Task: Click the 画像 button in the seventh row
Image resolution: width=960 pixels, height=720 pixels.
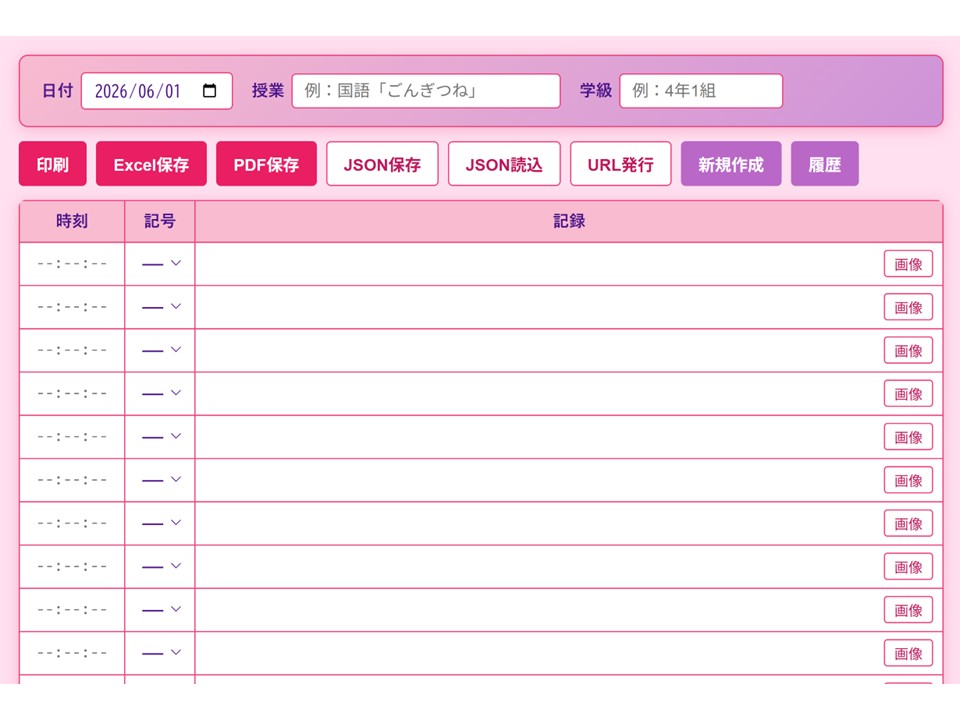Action: pos(908,523)
